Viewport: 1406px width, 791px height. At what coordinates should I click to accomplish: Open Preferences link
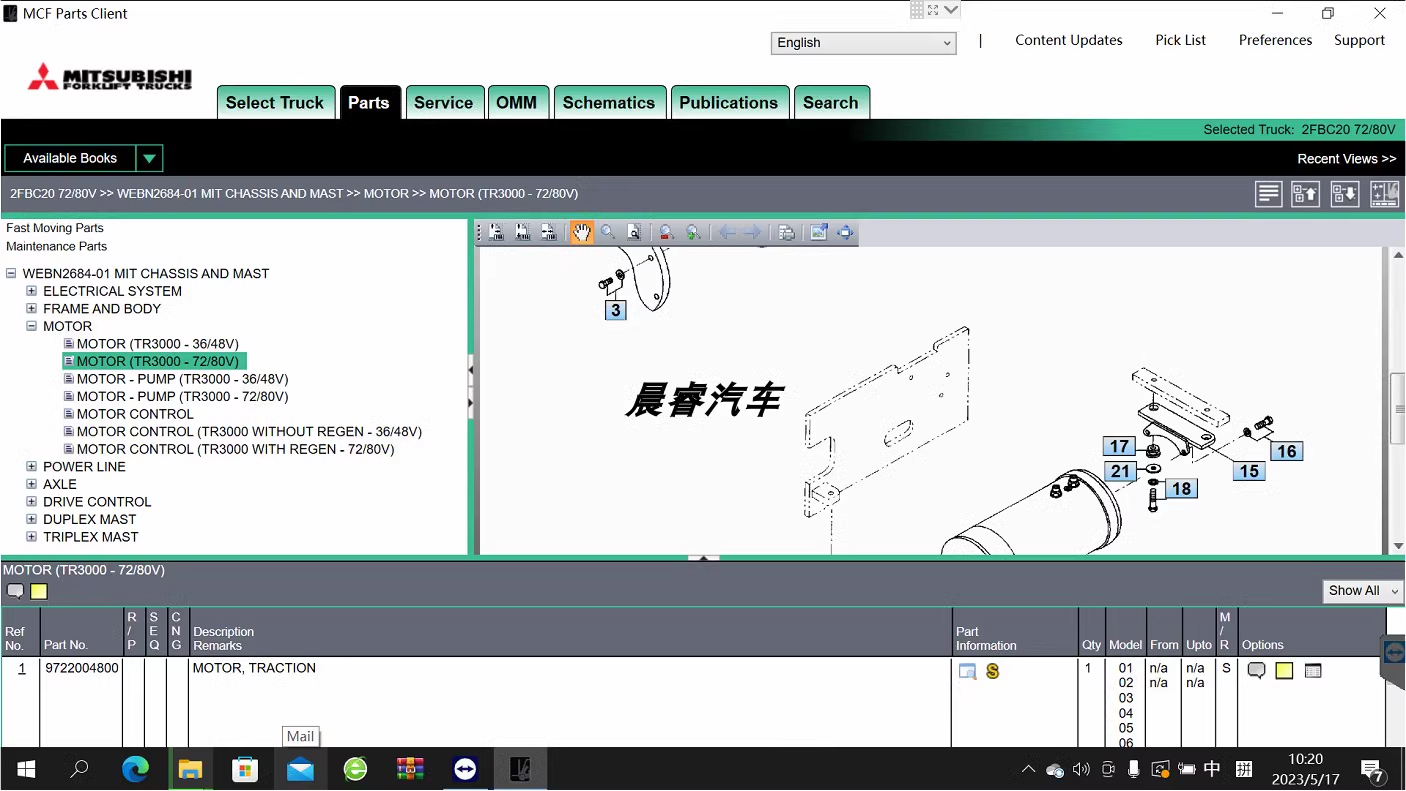click(1275, 40)
